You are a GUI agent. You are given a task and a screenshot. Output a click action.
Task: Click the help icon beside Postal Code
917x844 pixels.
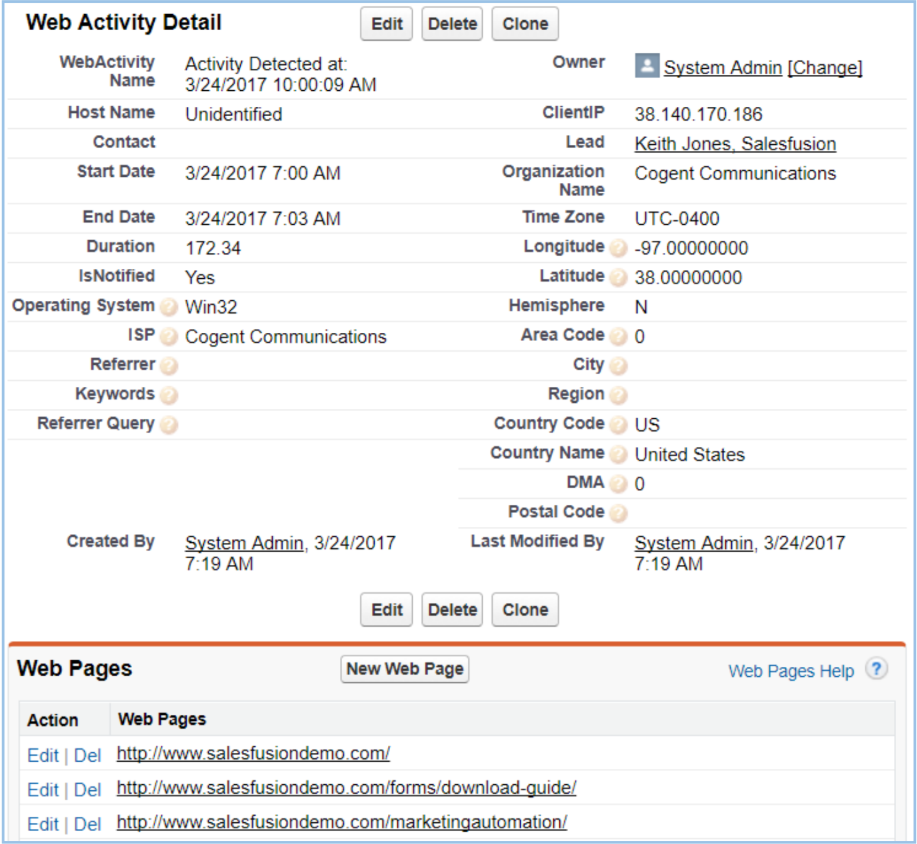click(x=619, y=513)
